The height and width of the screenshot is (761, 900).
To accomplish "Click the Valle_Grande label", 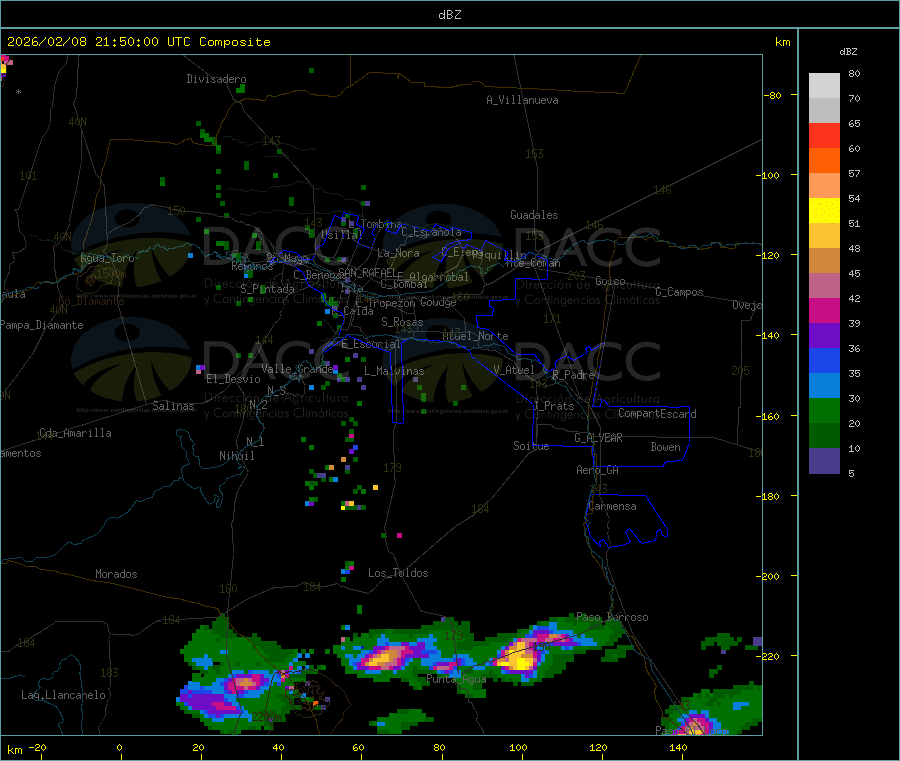I will click(297, 369).
